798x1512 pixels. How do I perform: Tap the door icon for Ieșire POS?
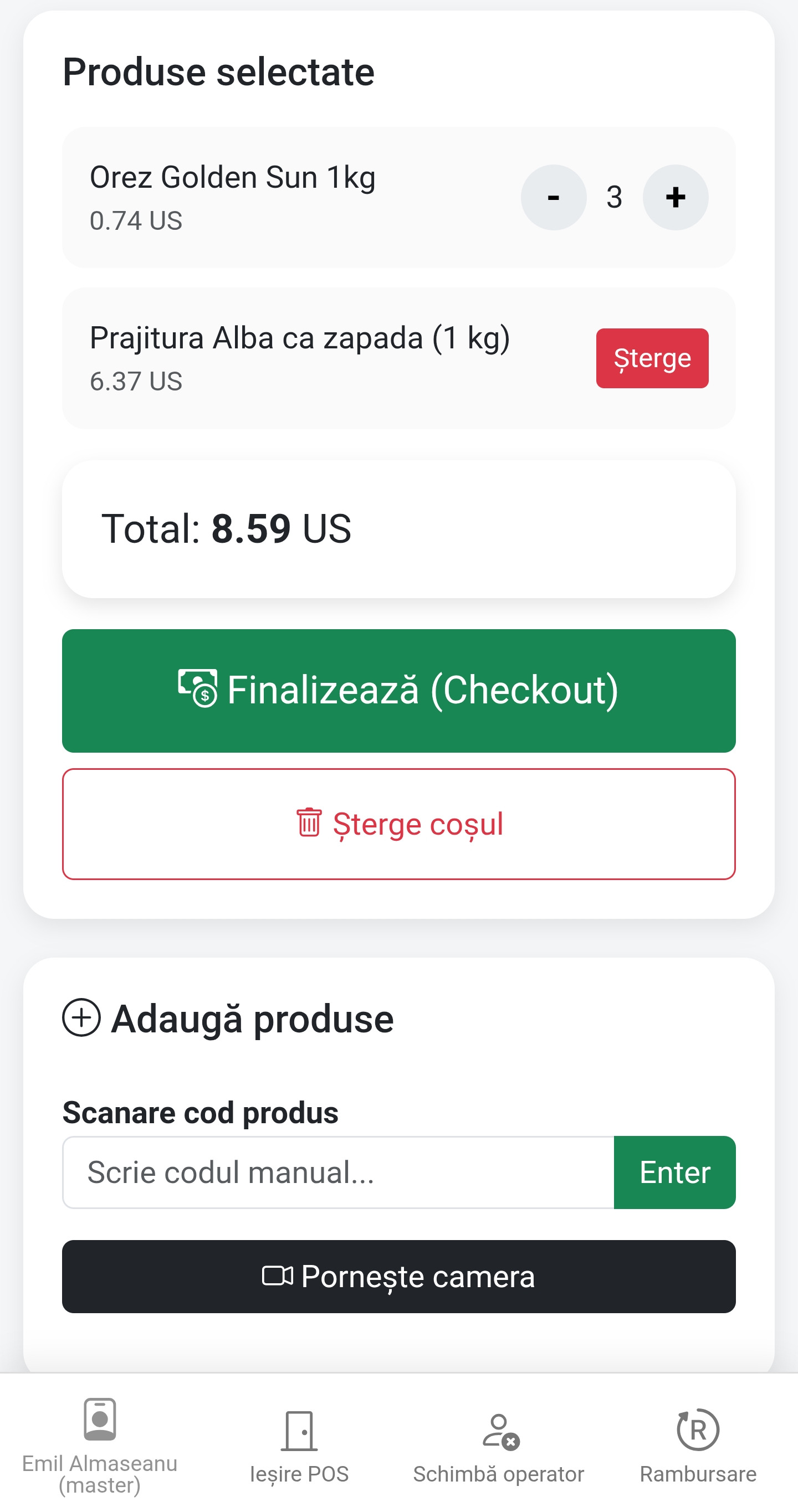299,1430
